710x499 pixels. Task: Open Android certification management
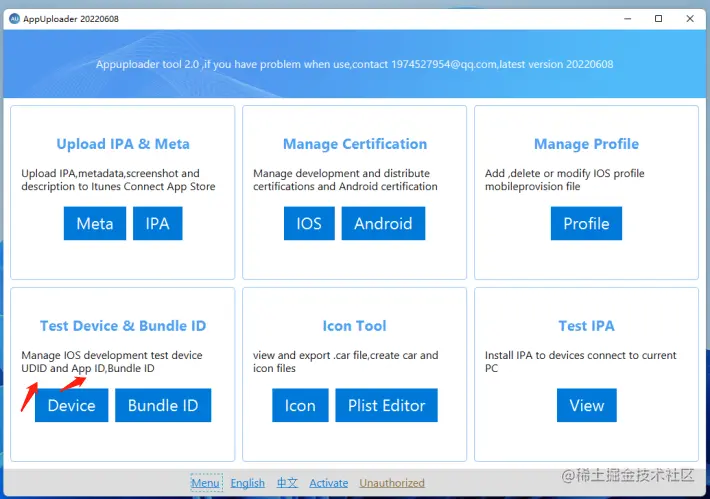tap(383, 223)
